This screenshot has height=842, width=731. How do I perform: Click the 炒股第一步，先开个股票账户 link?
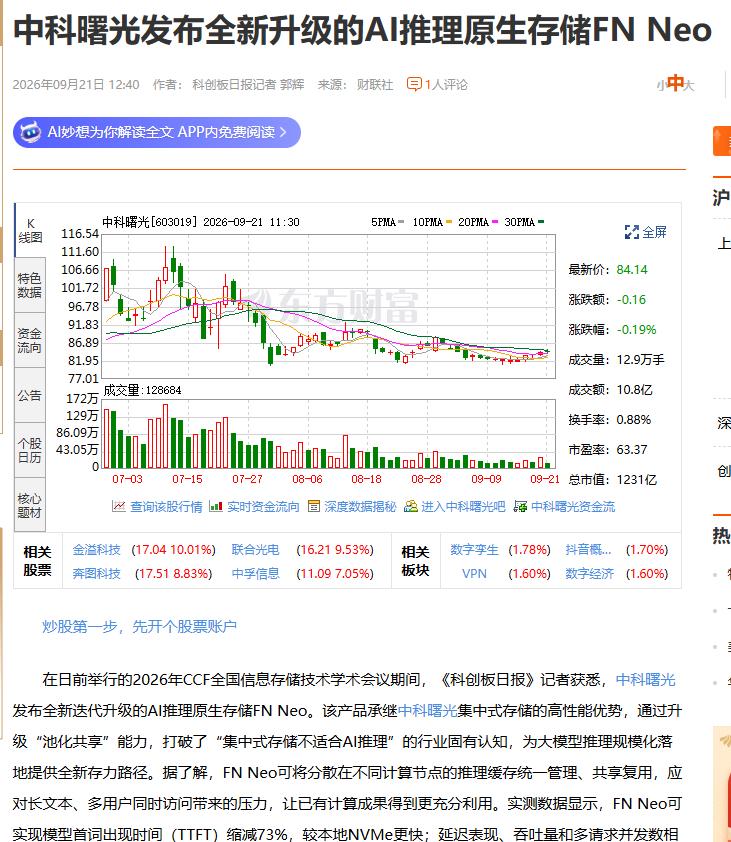click(x=140, y=626)
